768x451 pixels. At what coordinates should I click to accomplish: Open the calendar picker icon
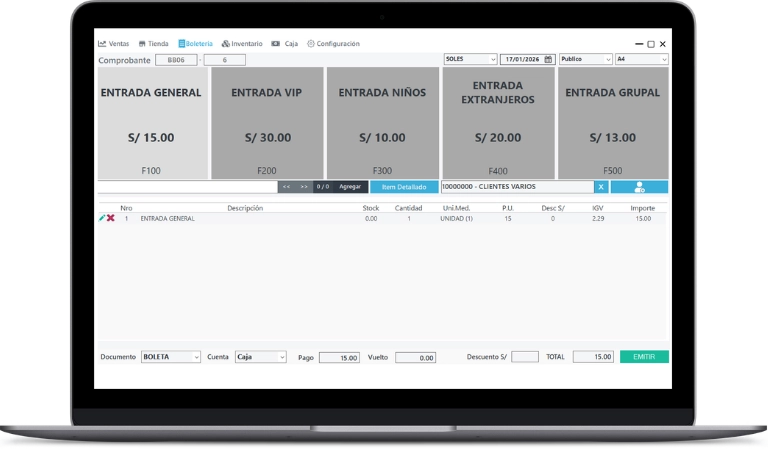tap(548, 59)
